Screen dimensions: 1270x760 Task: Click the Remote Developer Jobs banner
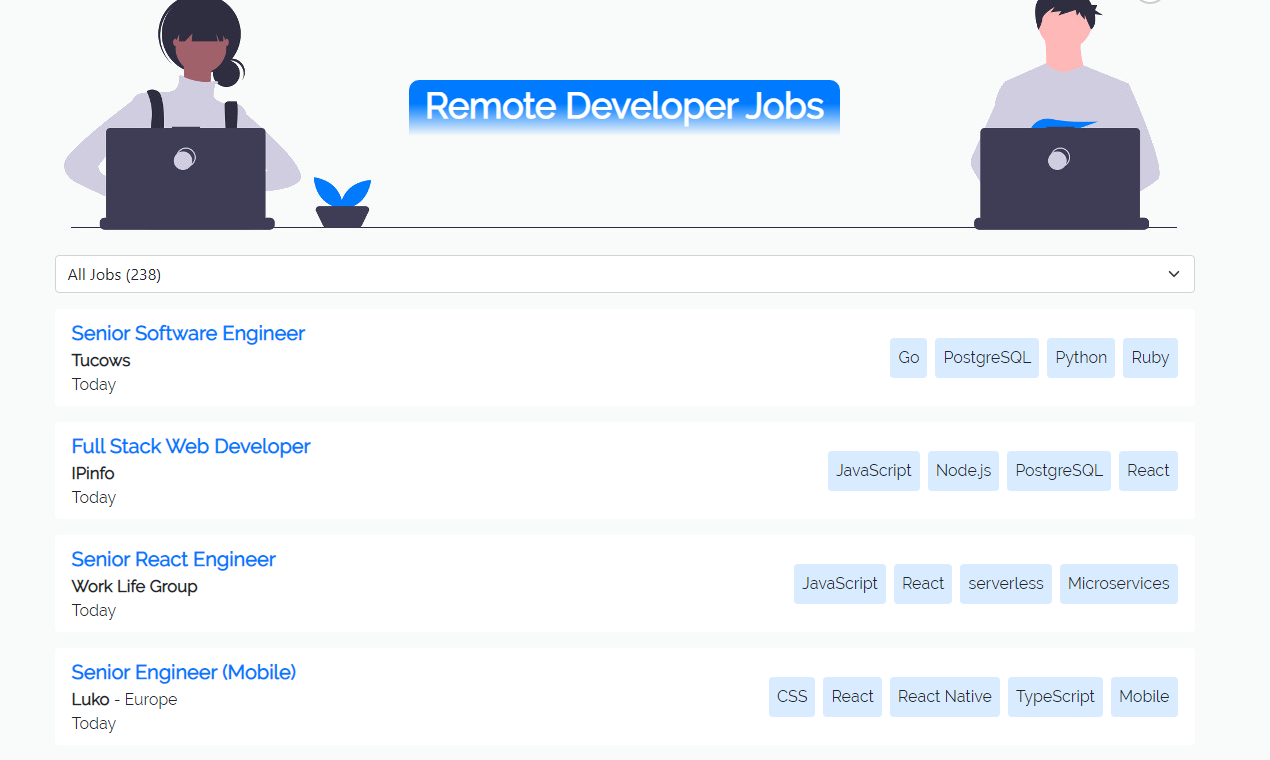(x=624, y=106)
